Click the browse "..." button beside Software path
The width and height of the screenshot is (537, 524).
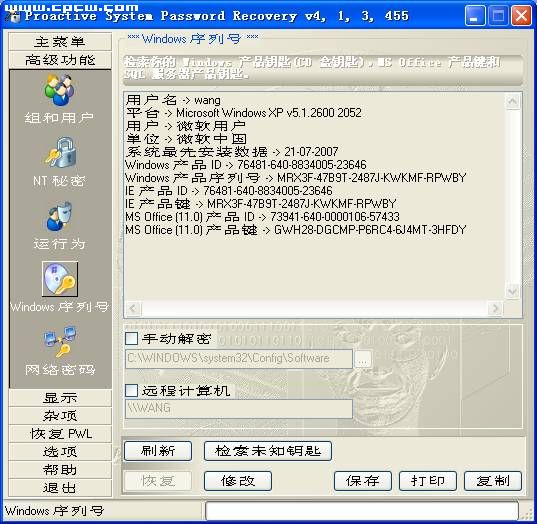pyautogui.click(x=363, y=359)
